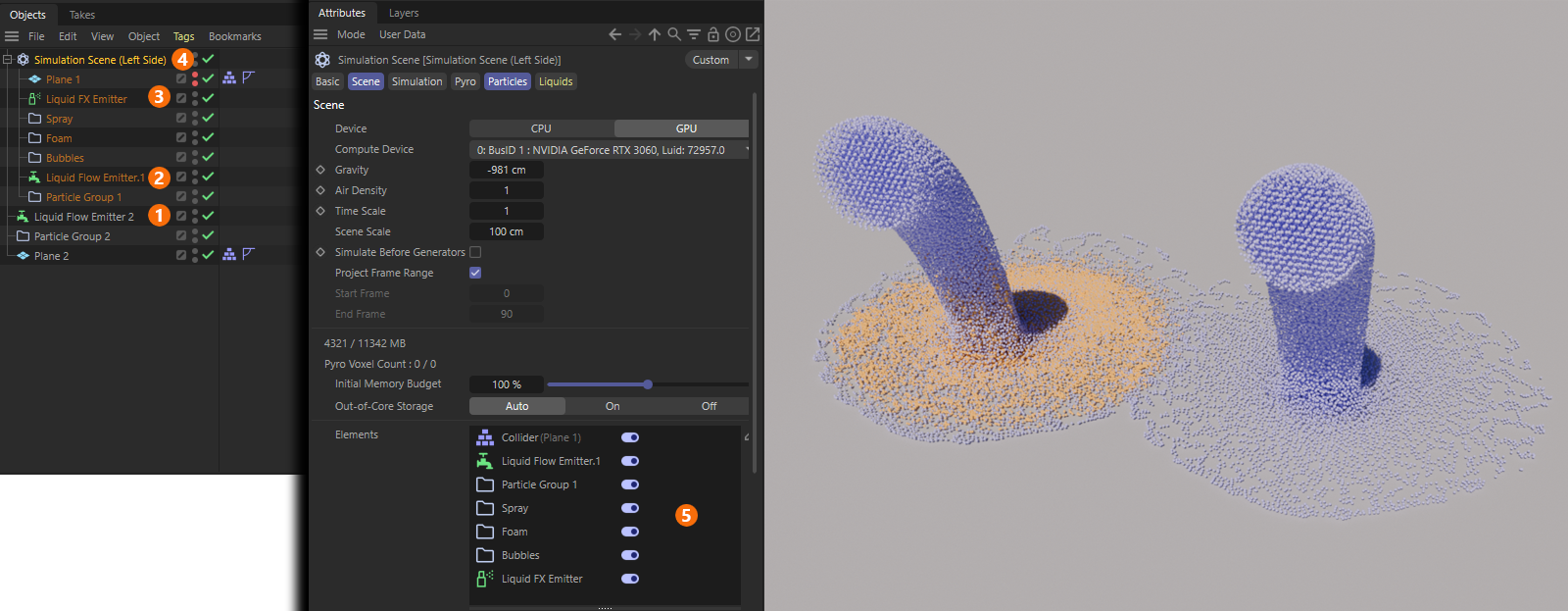The height and width of the screenshot is (611, 1568).
Task: Switch to the Layers tab
Action: point(404,13)
